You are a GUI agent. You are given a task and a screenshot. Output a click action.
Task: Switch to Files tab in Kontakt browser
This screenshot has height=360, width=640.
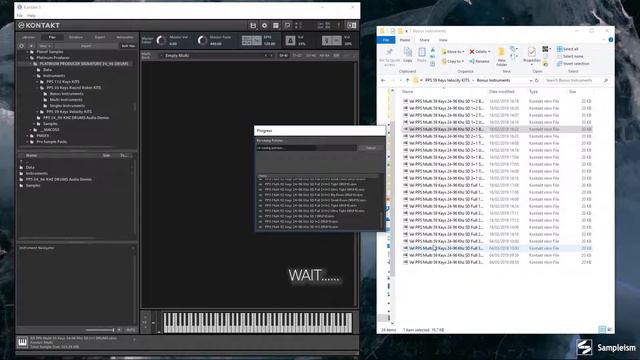click(x=52, y=37)
